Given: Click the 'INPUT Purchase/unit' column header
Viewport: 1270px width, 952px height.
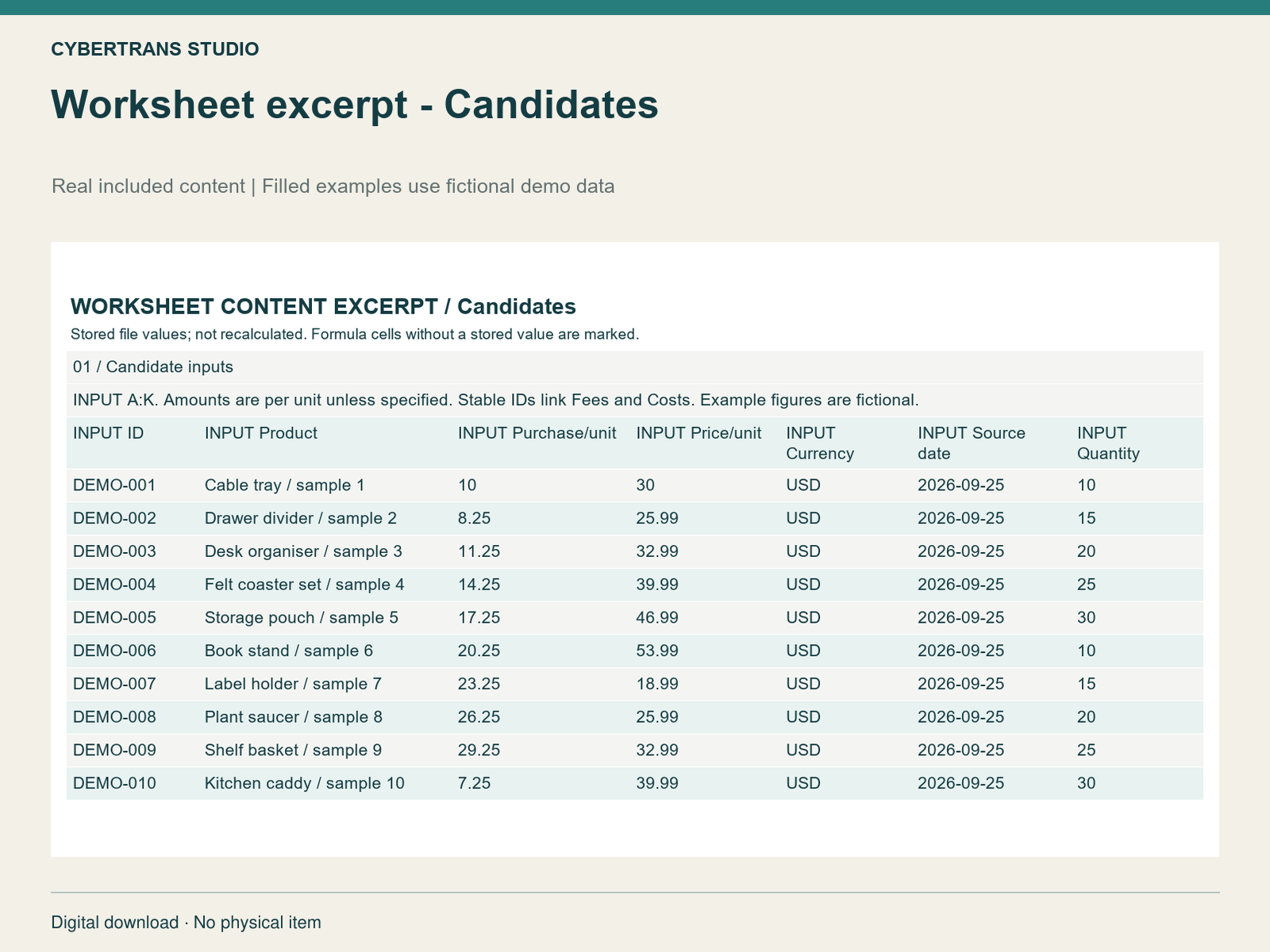Looking at the screenshot, I should tap(537, 433).
